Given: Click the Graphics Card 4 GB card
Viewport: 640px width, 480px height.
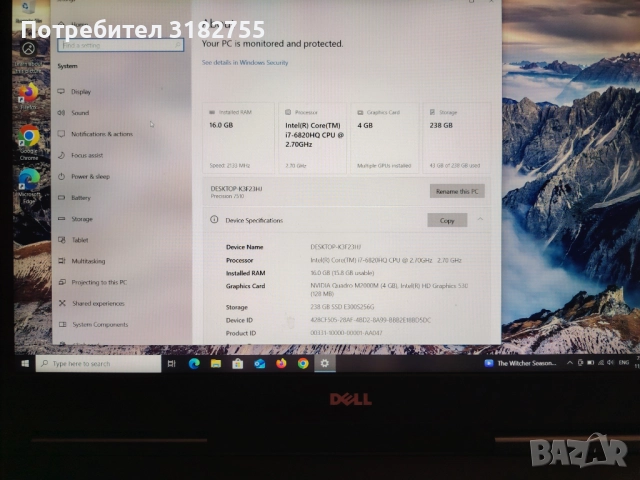Looking at the screenshot, I should pos(385,138).
